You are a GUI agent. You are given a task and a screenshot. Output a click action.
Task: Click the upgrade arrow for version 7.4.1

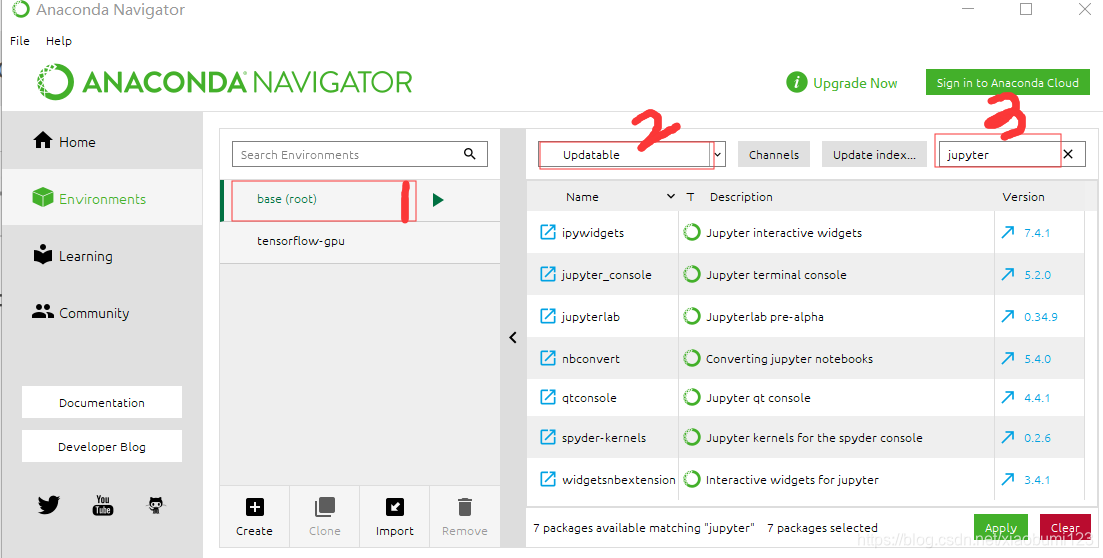[x=1008, y=232]
